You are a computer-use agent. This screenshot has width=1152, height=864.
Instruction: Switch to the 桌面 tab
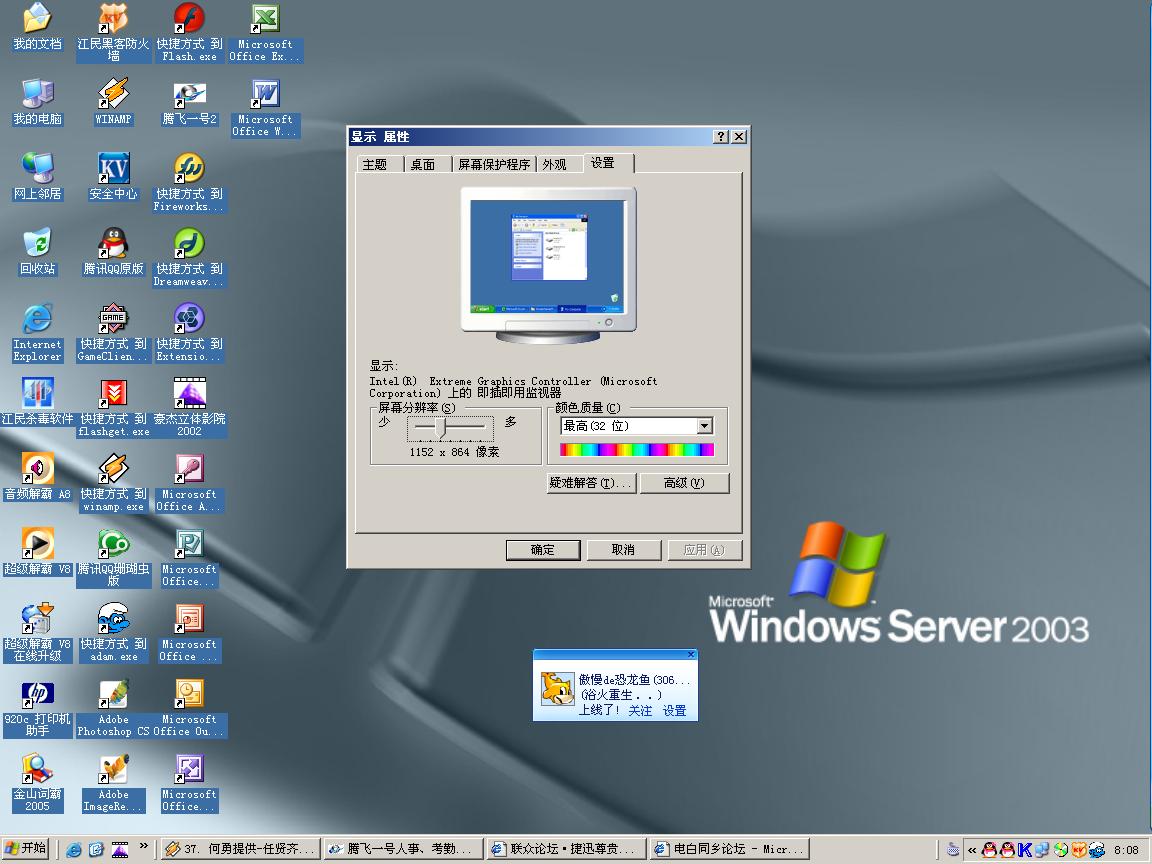[423, 164]
